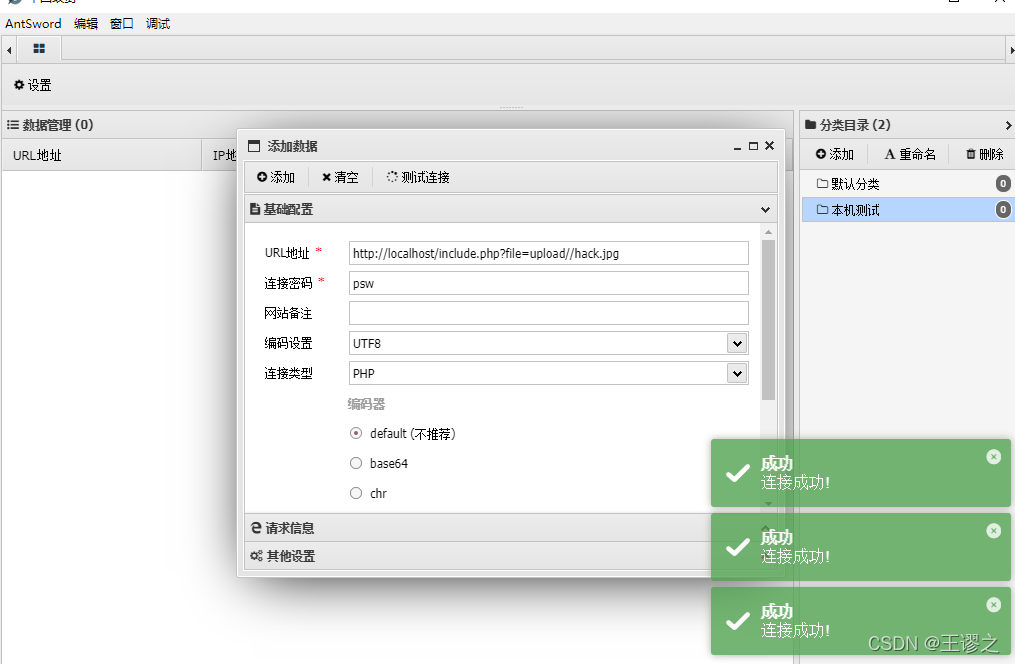Minimize the 添加数据 dialog
The height and width of the screenshot is (664, 1015).
click(737, 147)
